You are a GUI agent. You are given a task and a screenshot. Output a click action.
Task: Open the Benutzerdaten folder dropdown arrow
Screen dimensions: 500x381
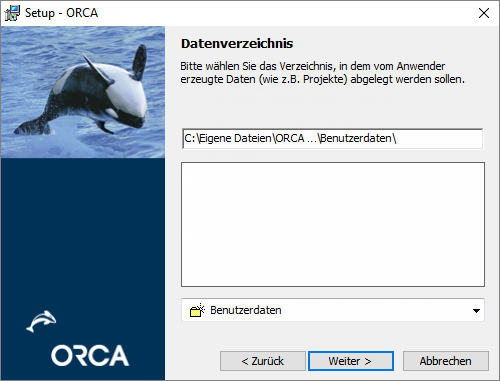click(476, 311)
